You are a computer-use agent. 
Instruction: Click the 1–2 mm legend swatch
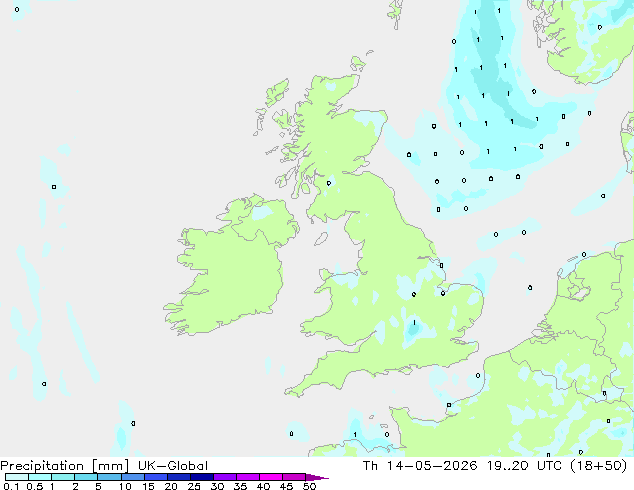[63, 477]
